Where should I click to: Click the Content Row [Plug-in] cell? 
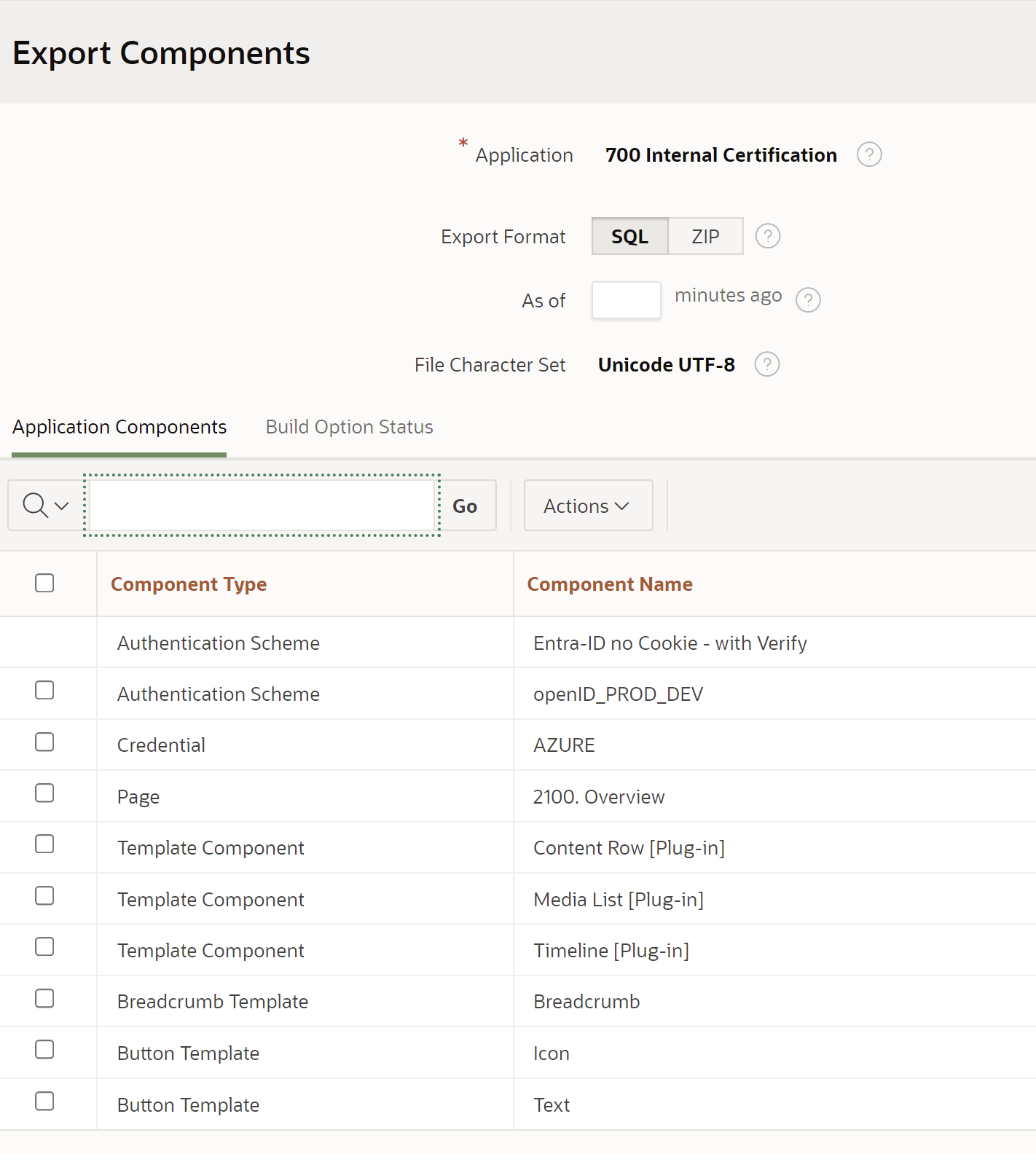coord(774,848)
